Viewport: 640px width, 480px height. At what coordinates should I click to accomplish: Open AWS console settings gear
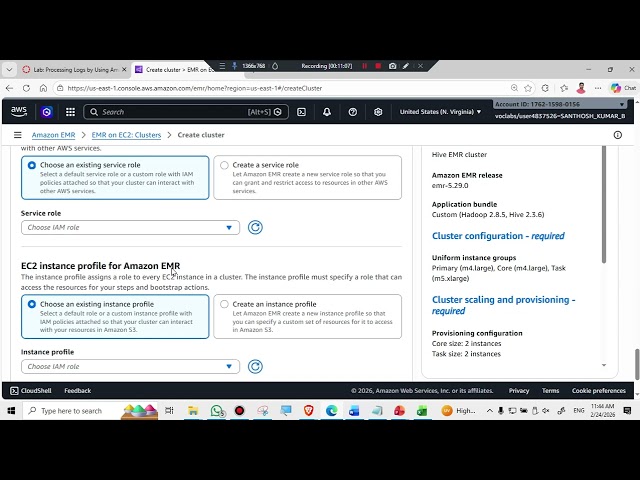point(378,112)
